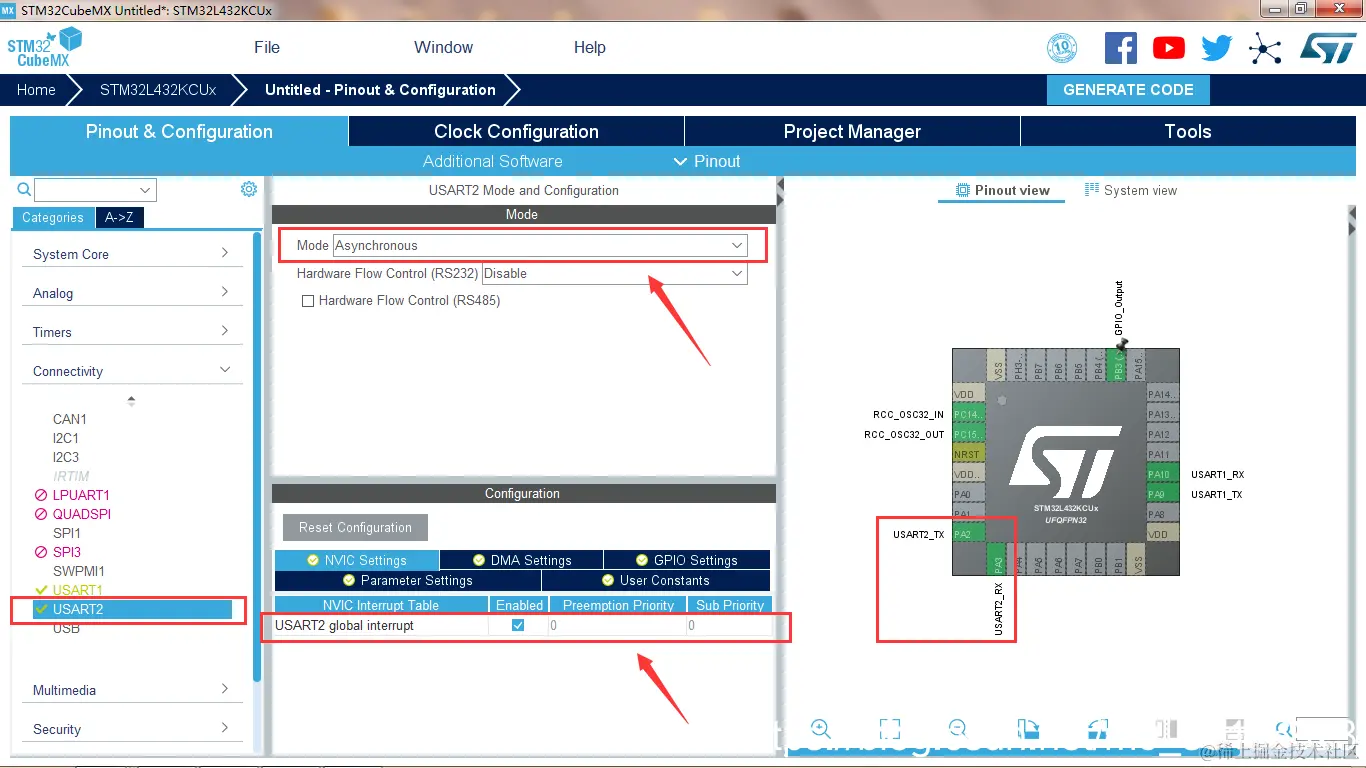Viewport: 1366px width, 768px height.
Task: Open the A->Z tab
Action: click(119, 217)
